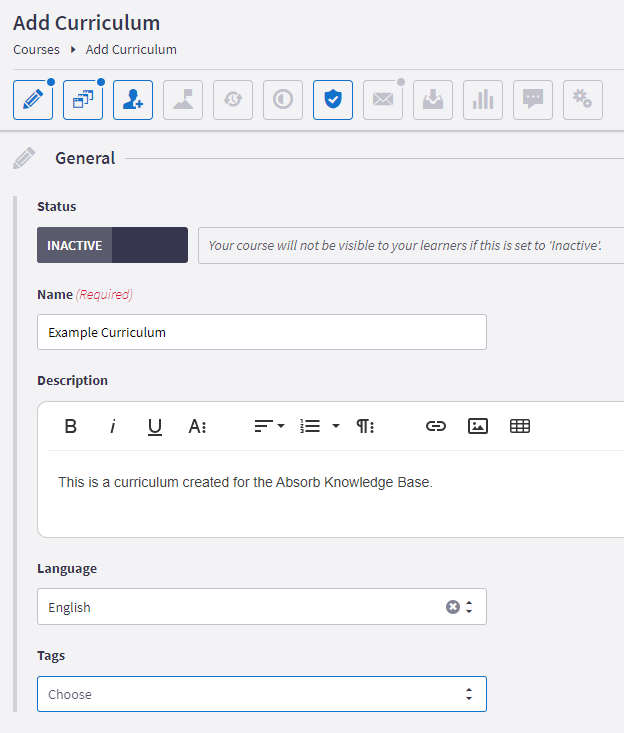624x733 pixels.
Task: Open the paragraph format menu
Action: [x=365, y=426]
